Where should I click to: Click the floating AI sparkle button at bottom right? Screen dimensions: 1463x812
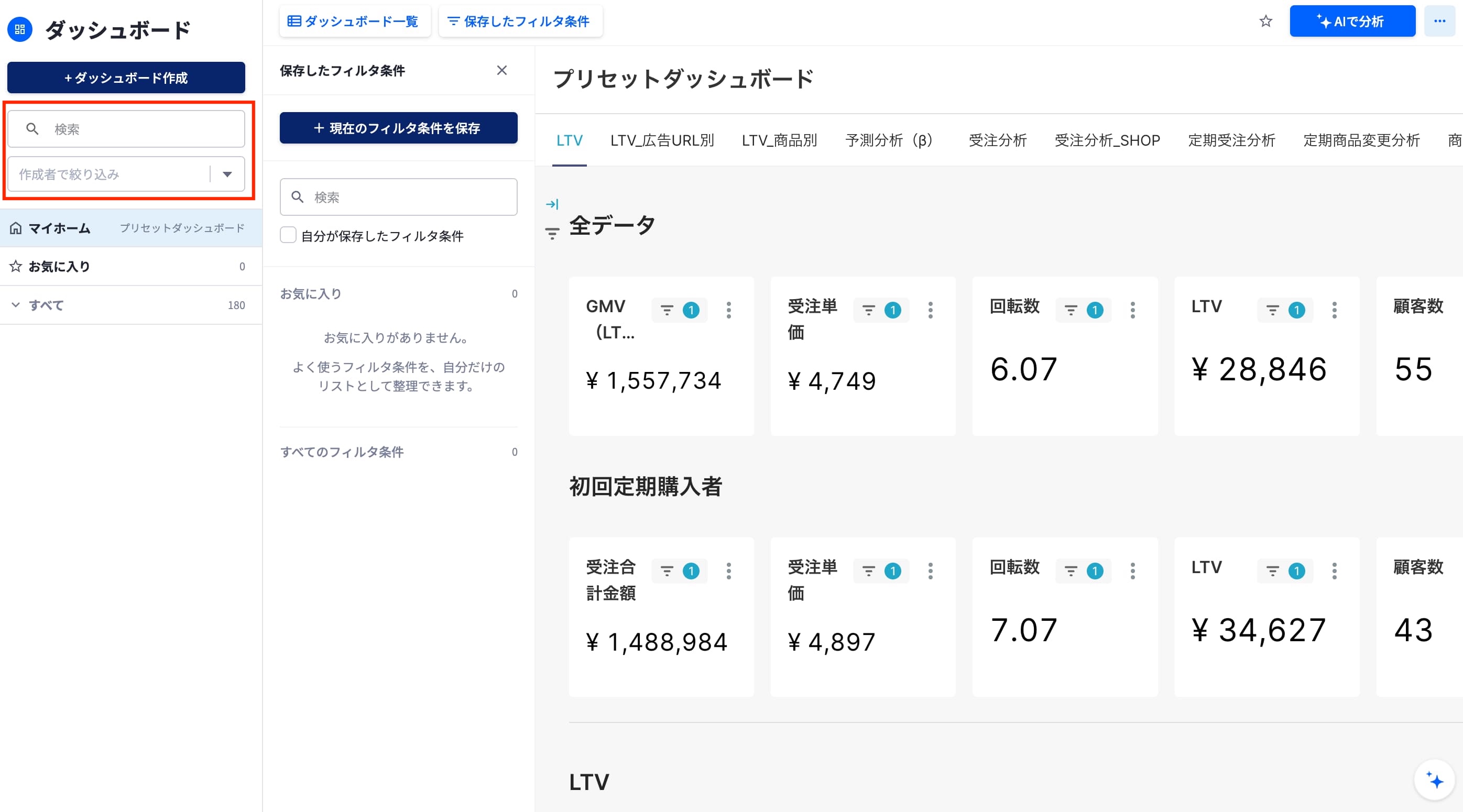coord(1435,781)
